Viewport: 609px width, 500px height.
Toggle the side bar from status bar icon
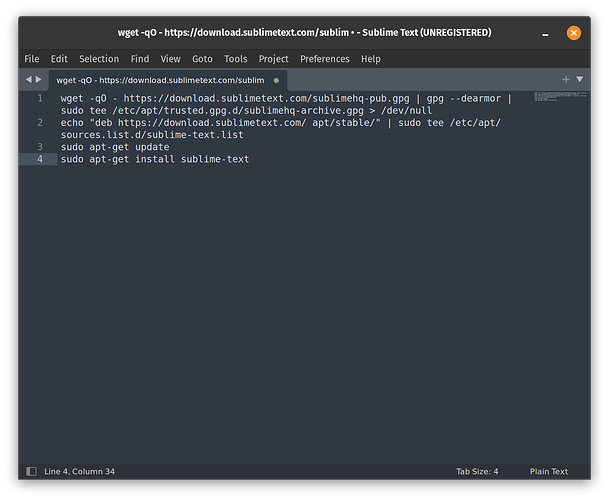click(31, 471)
